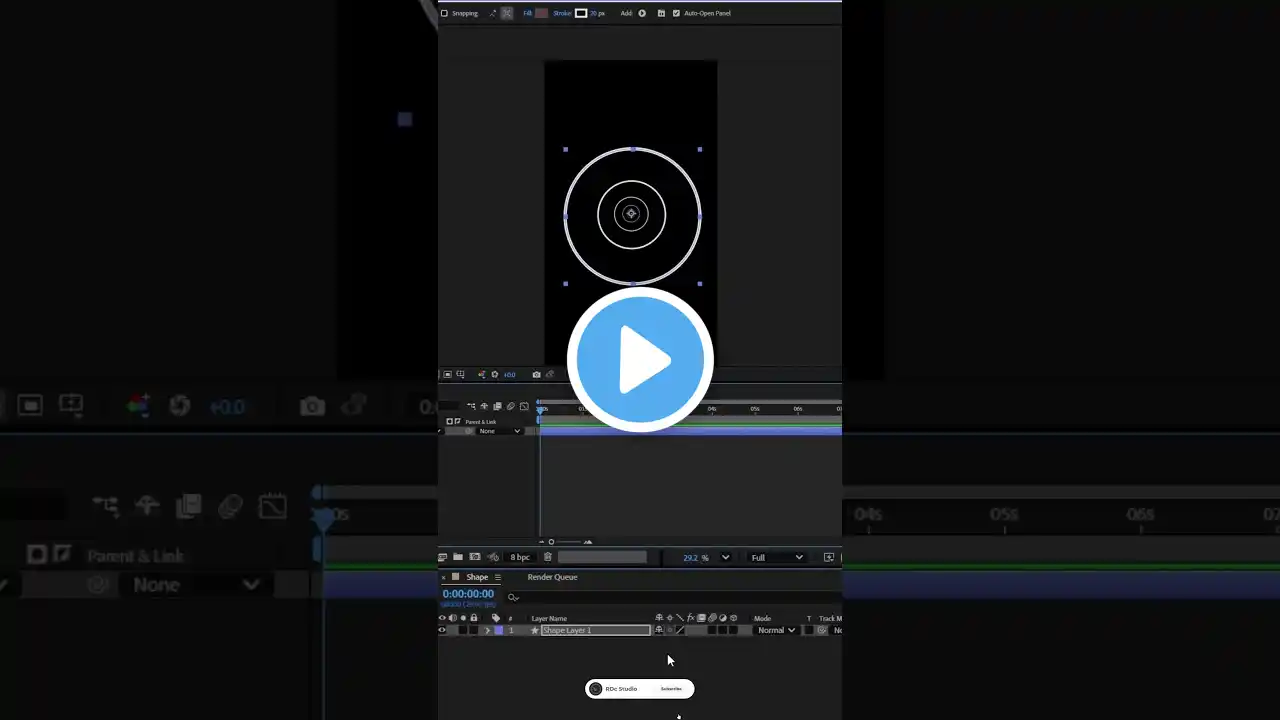This screenshot has width=1280, height=720.
Task: Switch to the Shape composition tab
Action: coord(477,577)
